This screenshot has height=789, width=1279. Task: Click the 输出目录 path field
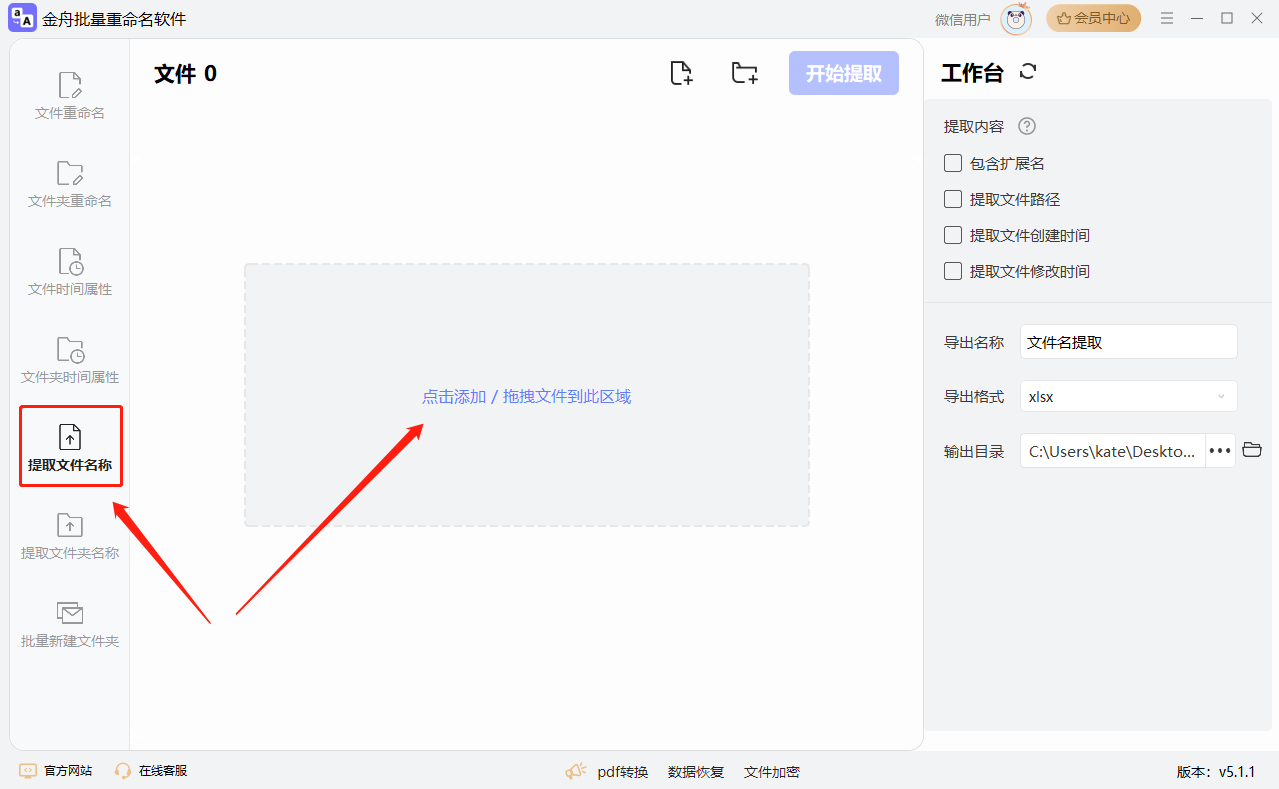pyautogui.click(x=1113, y=451)
